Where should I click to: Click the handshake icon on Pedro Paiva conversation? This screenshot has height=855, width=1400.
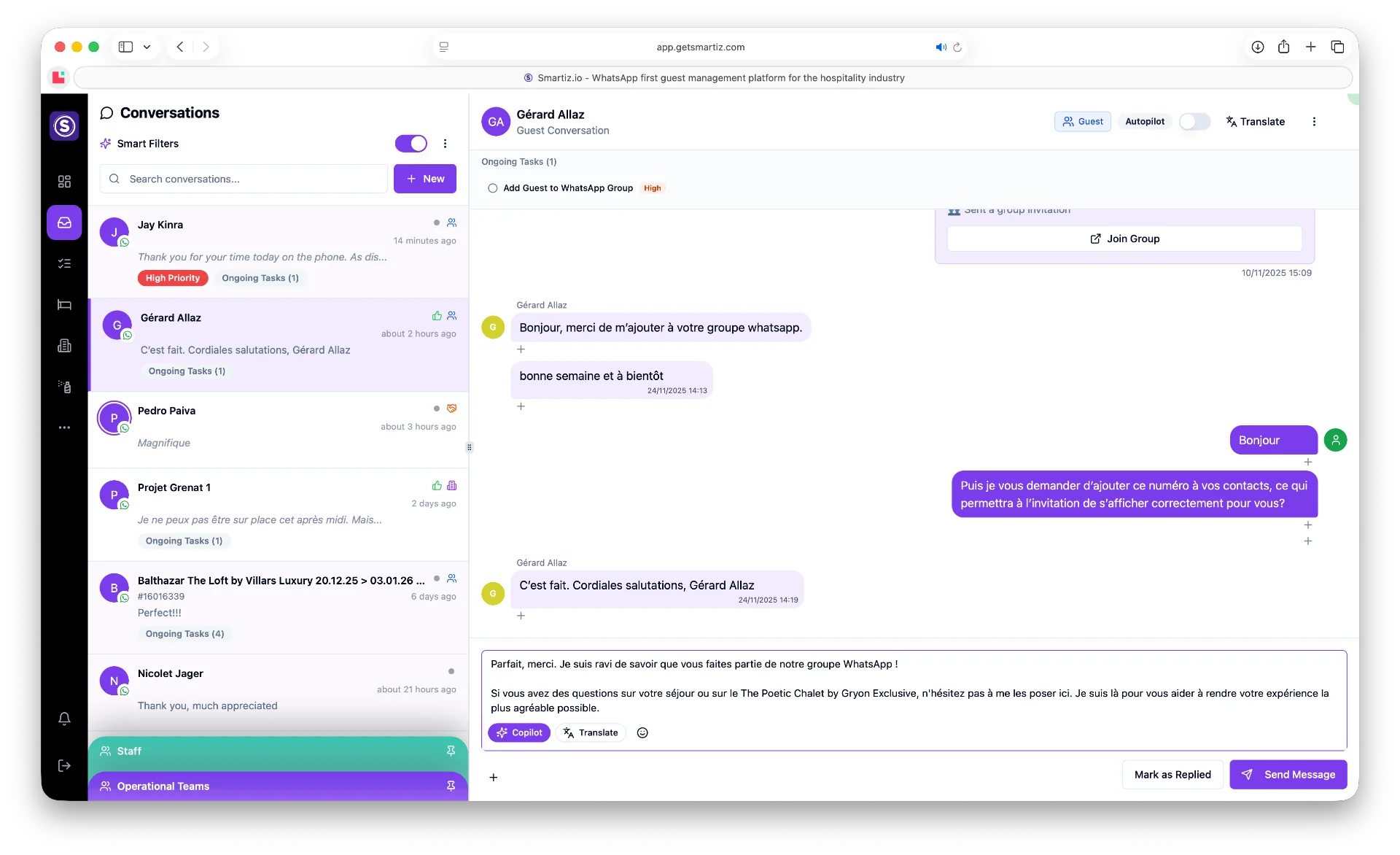pyautogui.click(x=451, y=409)
